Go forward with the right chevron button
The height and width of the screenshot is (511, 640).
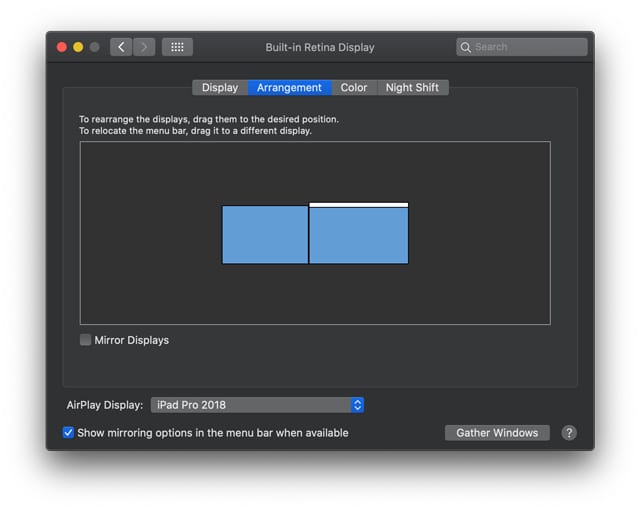pyautogui.click(x=144, y=47)
